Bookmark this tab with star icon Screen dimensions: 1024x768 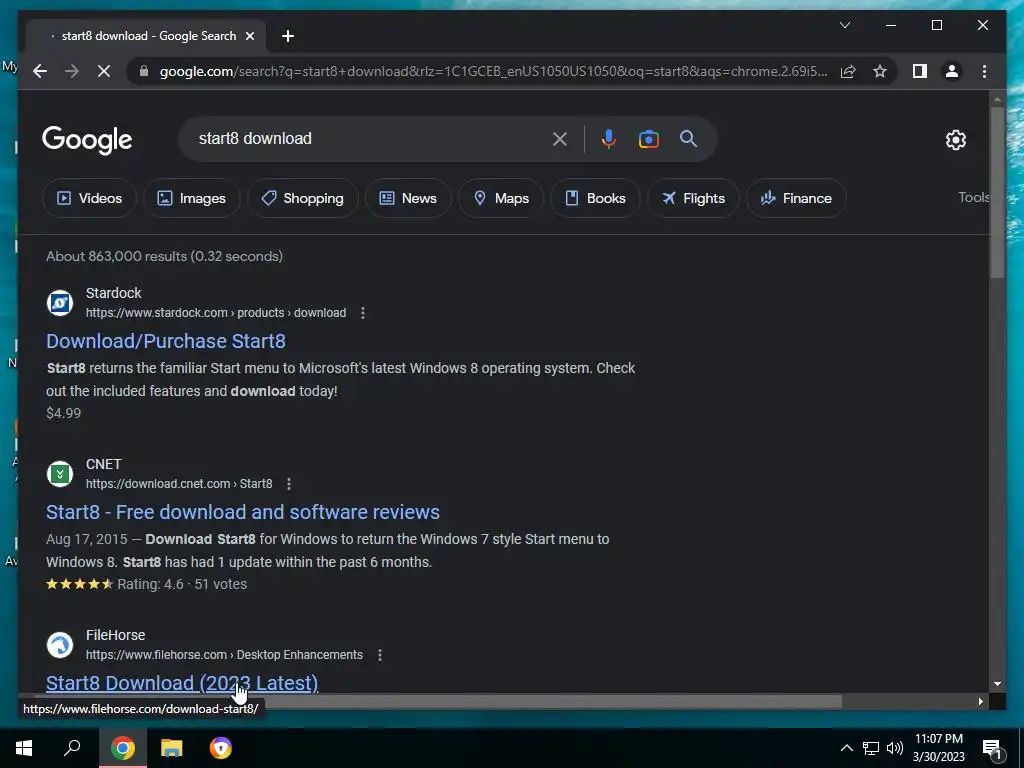click(880, 71)
